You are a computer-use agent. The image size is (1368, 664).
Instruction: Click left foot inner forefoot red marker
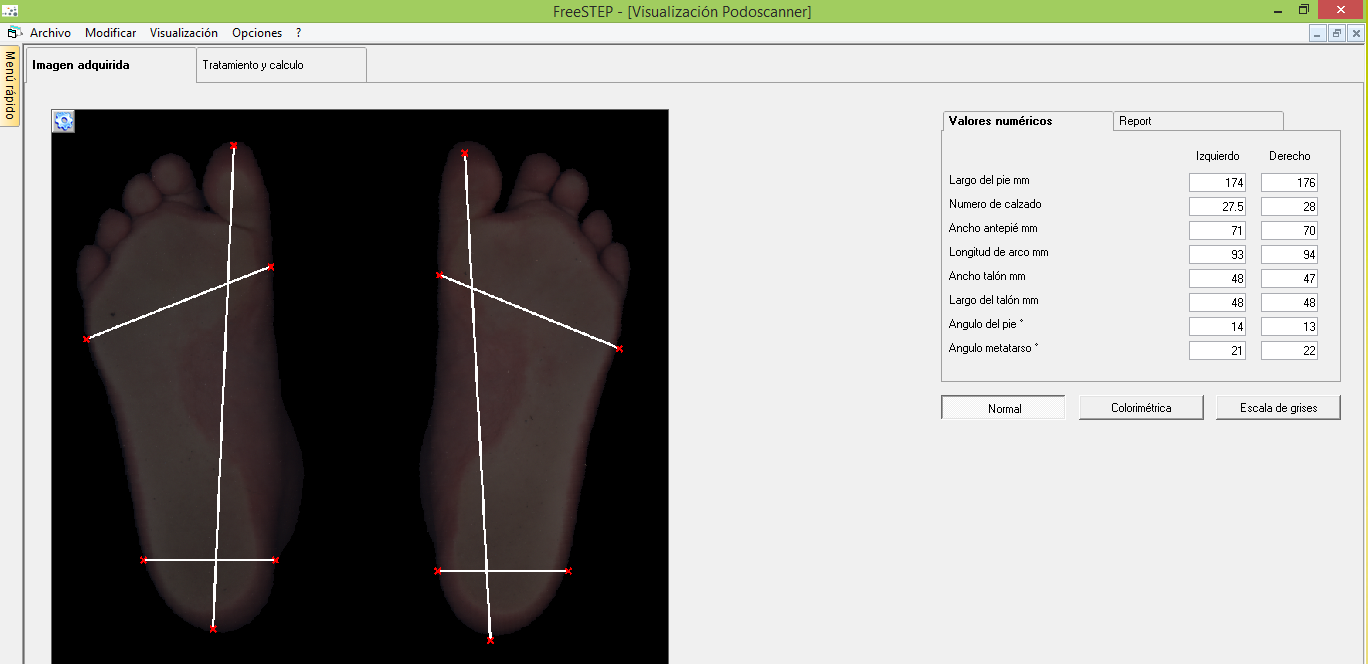point(271,267)
